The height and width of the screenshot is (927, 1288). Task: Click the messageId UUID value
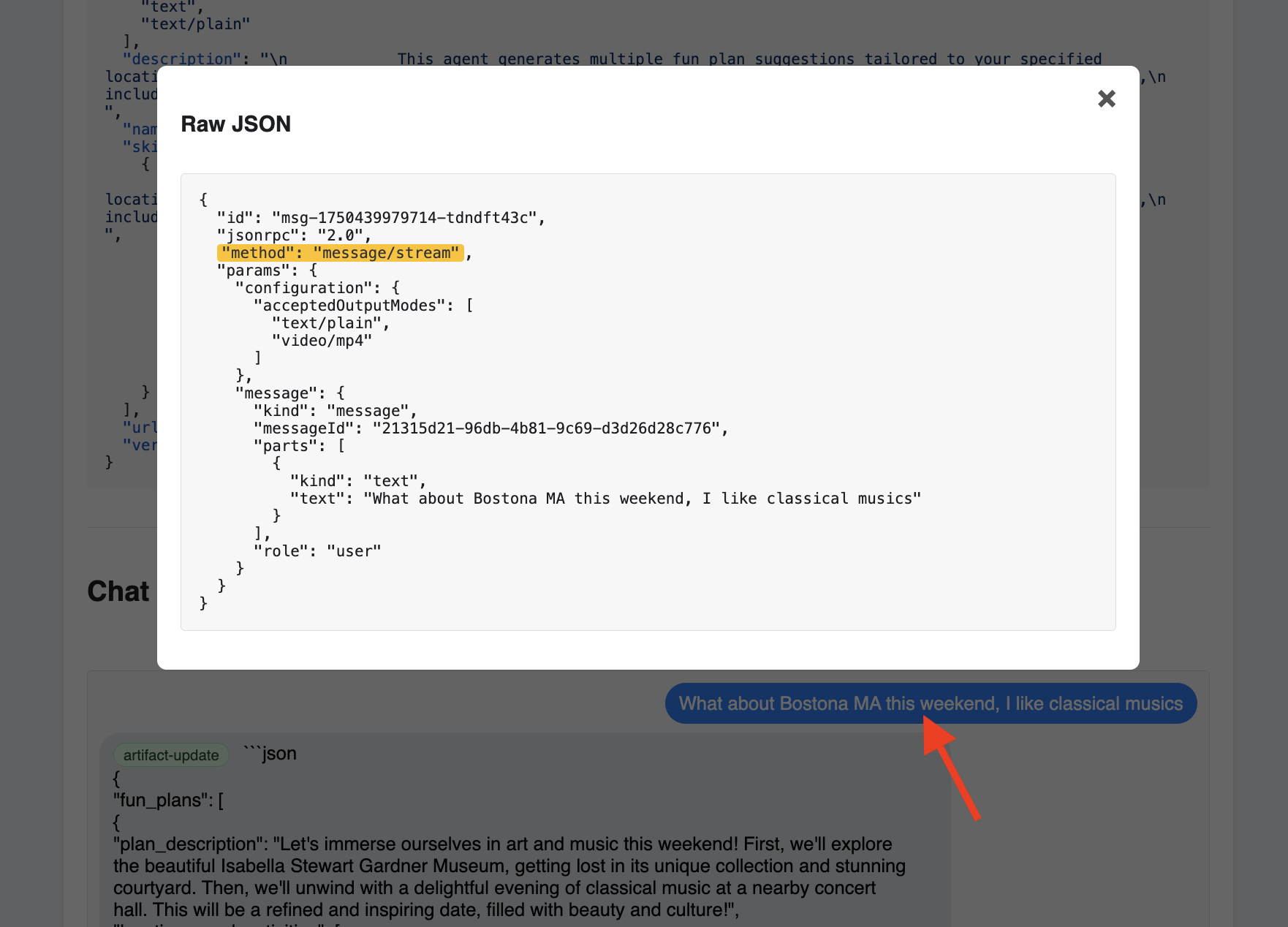545,428
